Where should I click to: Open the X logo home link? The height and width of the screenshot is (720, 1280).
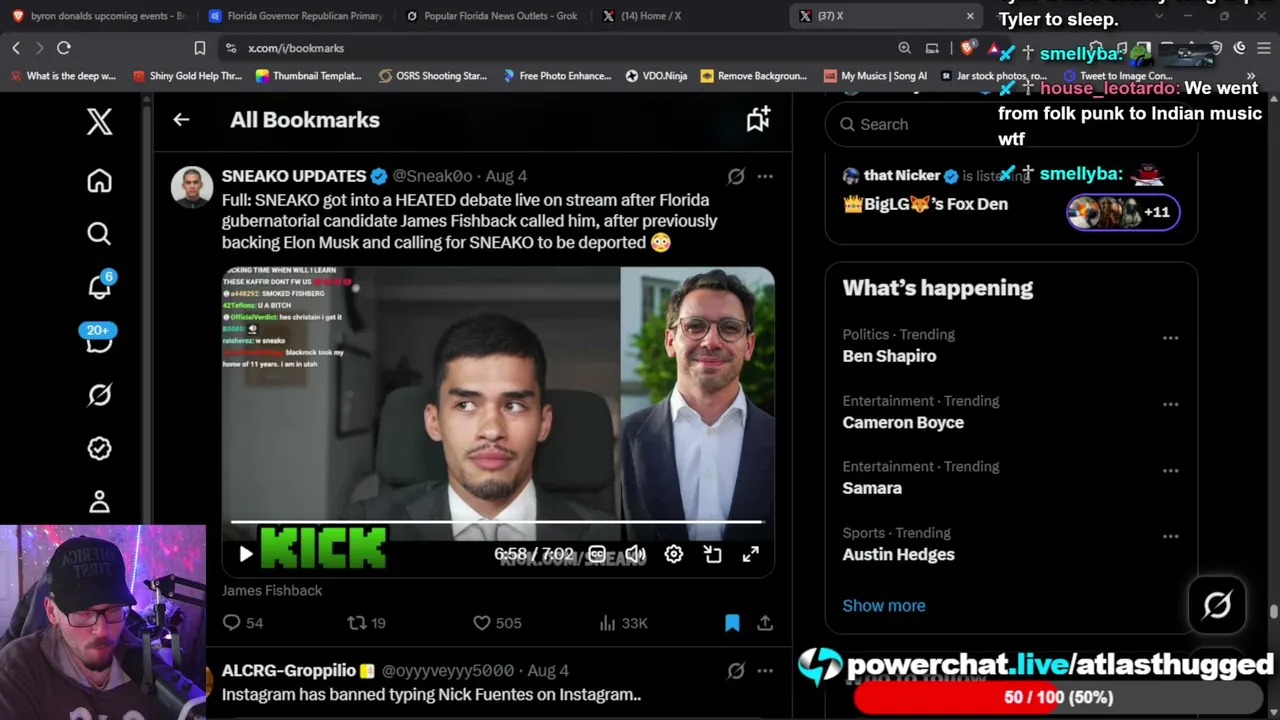pos(99,122)
